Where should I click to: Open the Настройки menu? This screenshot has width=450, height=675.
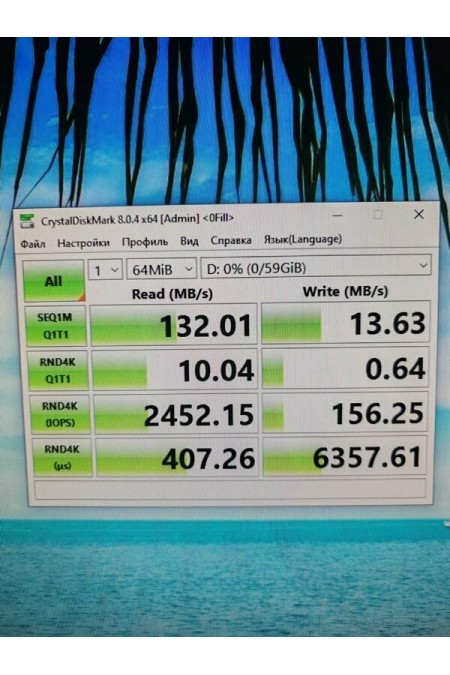(x=84, y=243)
